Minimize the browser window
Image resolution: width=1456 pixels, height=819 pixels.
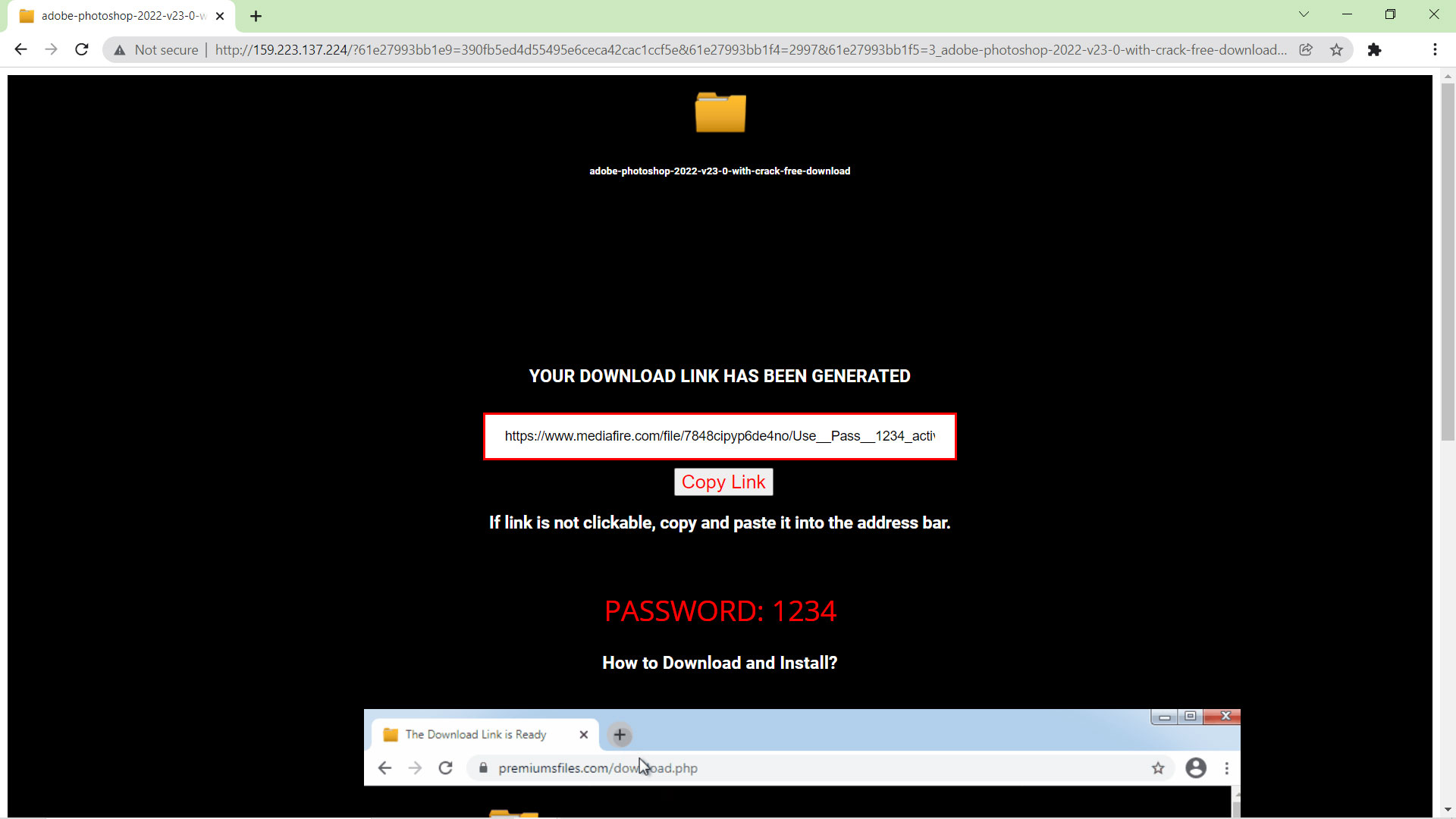(x=1347, y=14)
